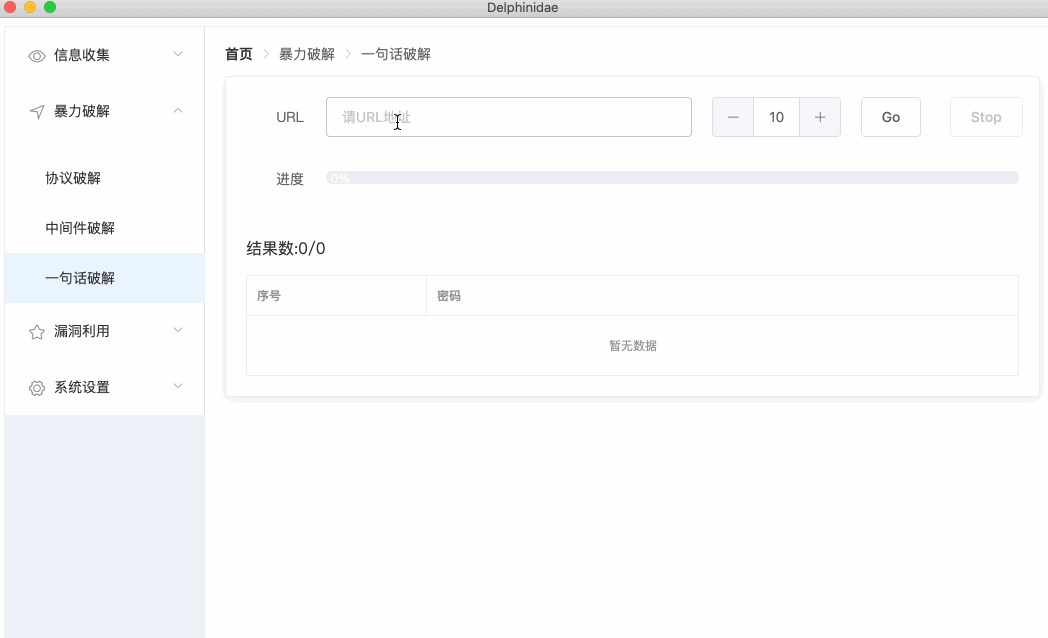The height and width of the screenshot is (638, 1048).
Task: Increase thread count with plus button
Action: pos(820,117)
